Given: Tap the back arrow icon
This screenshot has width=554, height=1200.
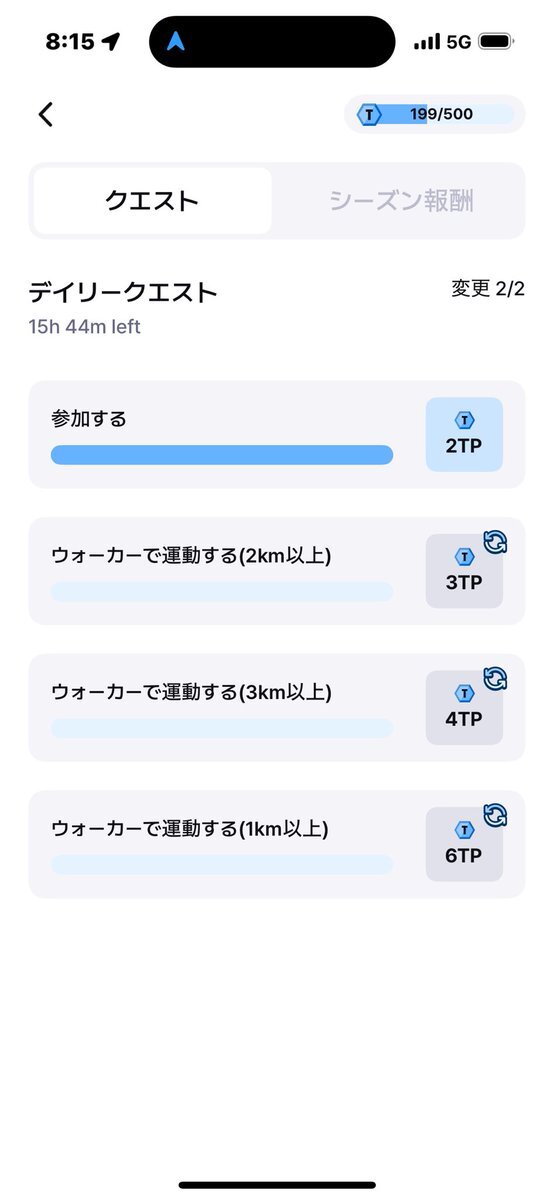Looking at the screenshot, I should [46, 114].
